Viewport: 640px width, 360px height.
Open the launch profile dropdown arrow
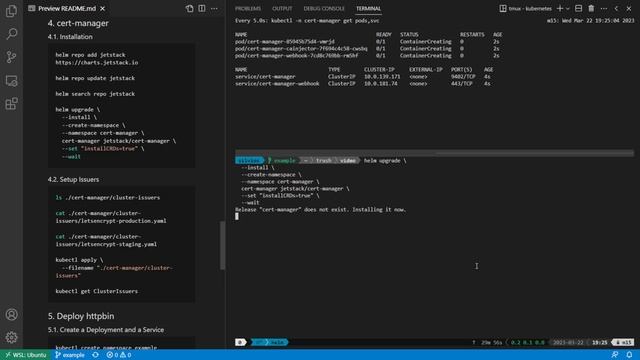567,9
